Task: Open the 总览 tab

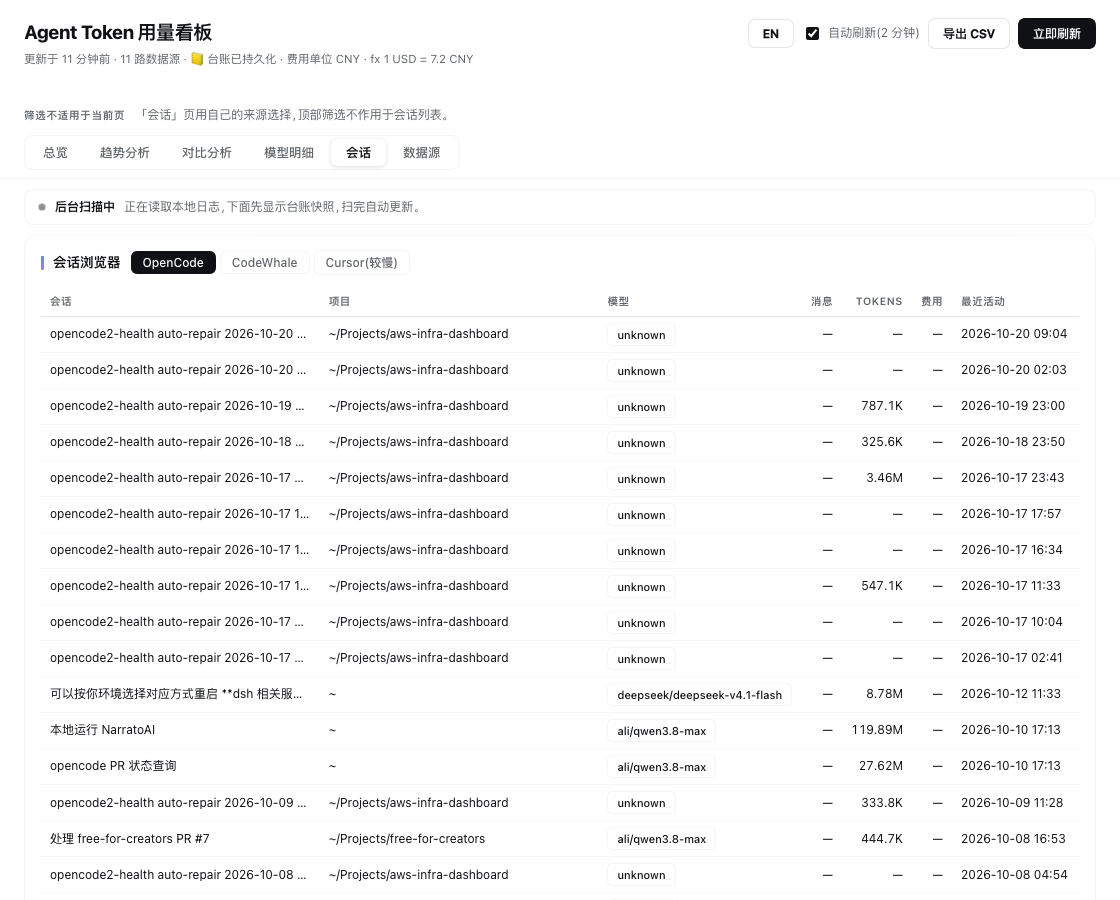Action: 55,153
